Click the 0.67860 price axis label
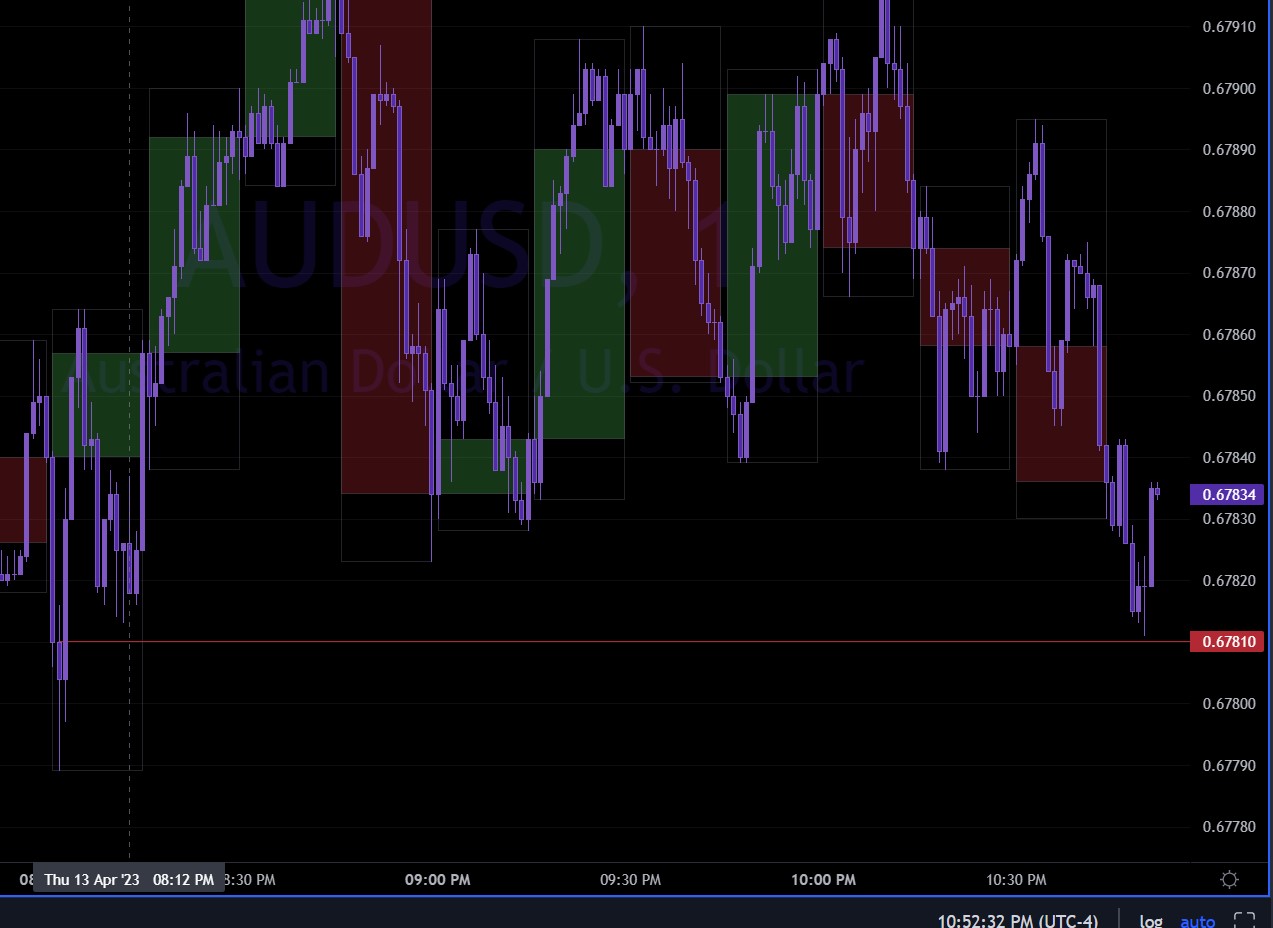1273x928 pixels. point(1228,334)
